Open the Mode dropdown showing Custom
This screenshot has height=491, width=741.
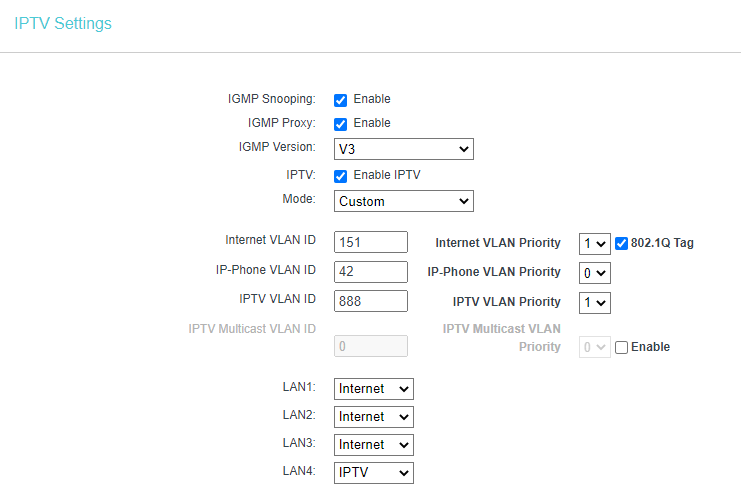coord(404,201)
